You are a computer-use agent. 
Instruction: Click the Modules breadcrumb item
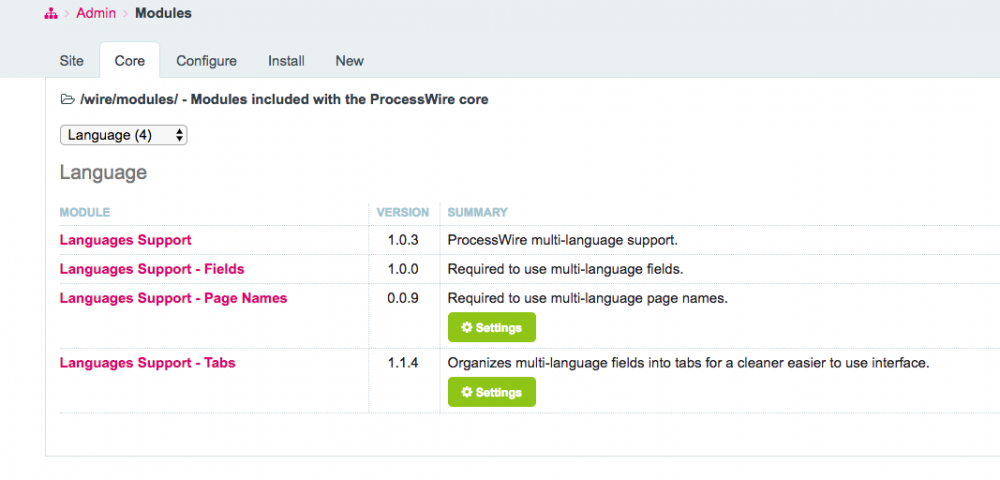(163, 14)
